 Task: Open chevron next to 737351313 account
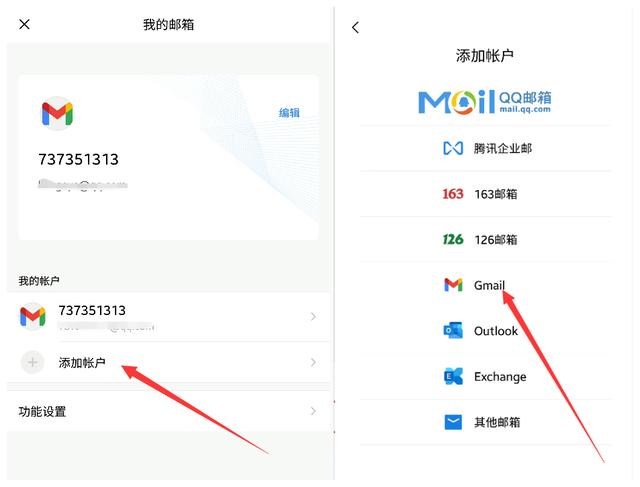pyautogui.click(x=313, y=317)
